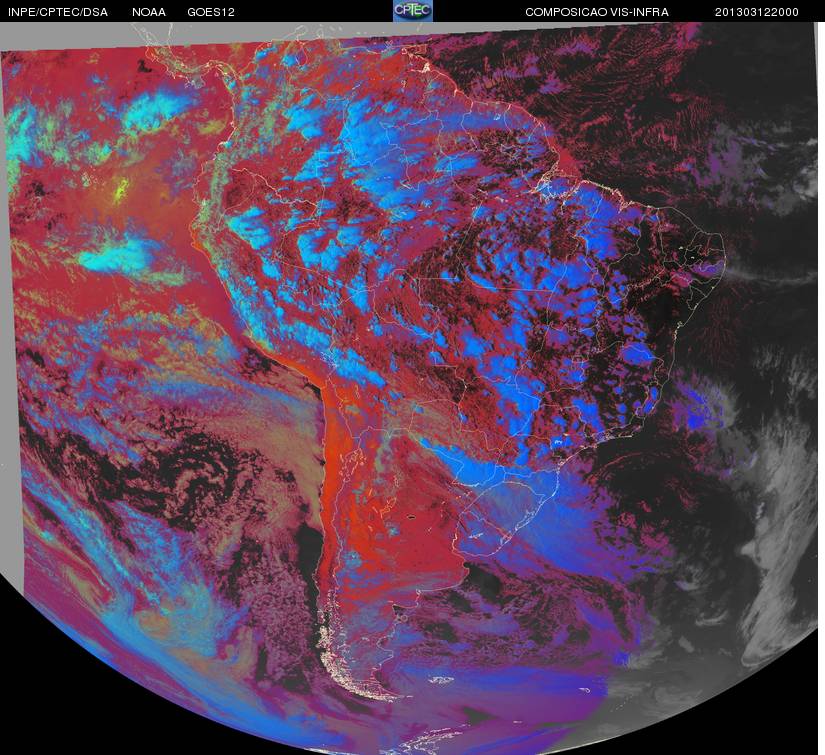Click the GOES12 satellite label
The image size is (825, 755).
(211, 12)
